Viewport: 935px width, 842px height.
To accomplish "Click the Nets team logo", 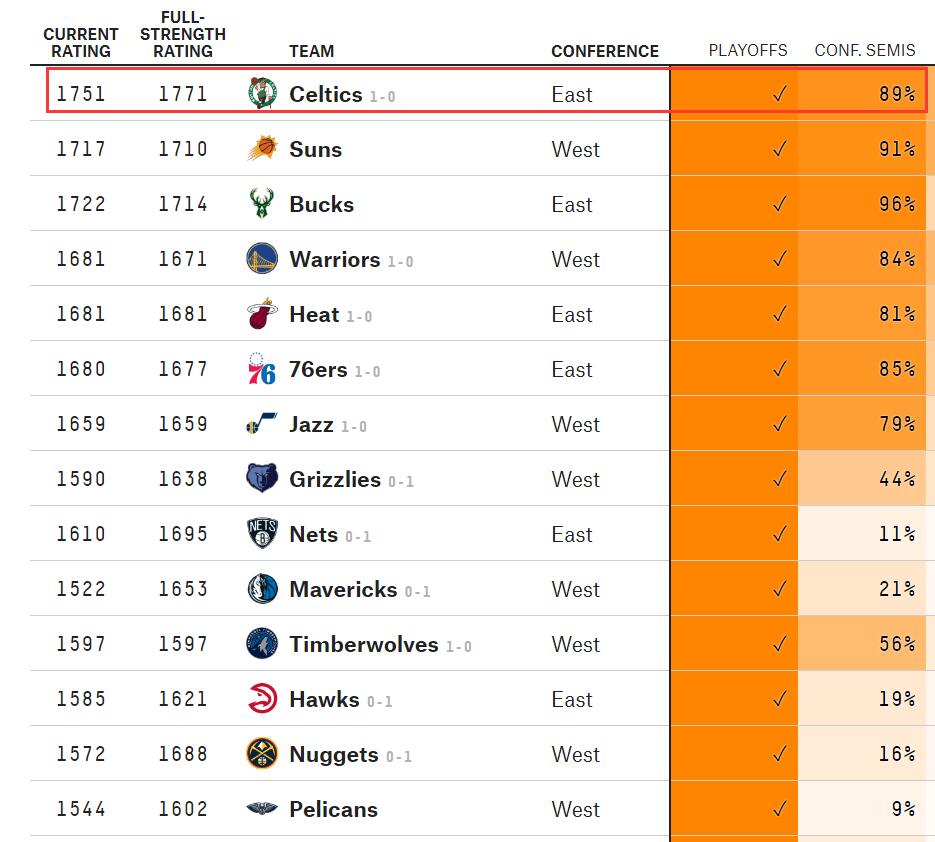I will click(261, 534).
